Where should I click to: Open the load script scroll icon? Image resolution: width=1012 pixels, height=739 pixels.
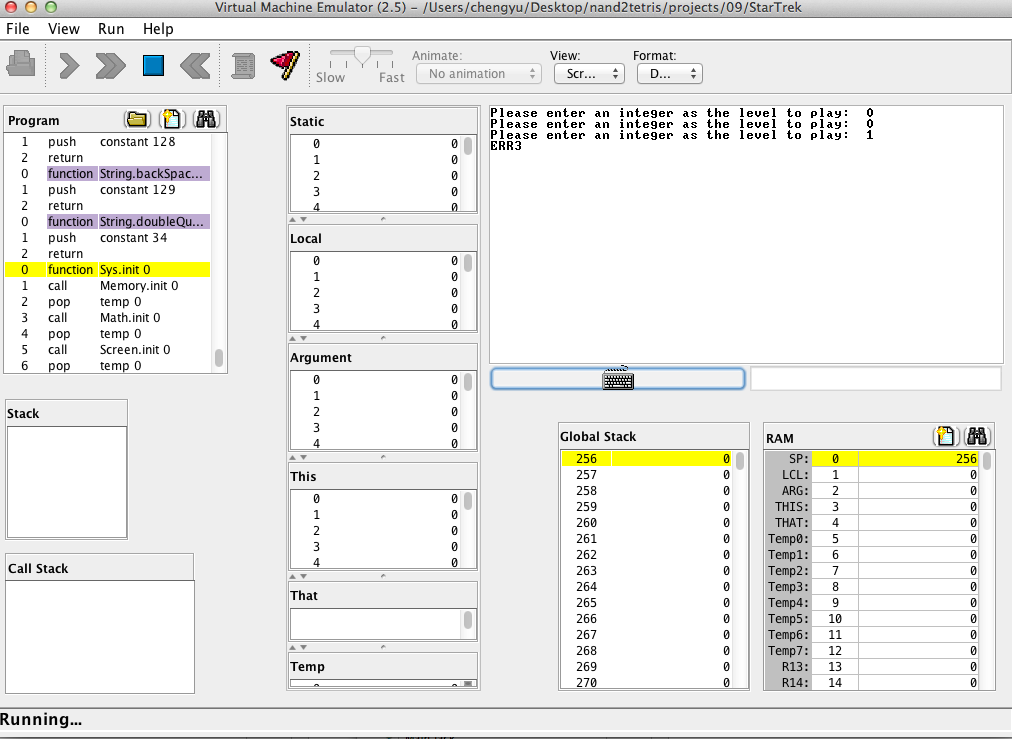coord(242,66)
